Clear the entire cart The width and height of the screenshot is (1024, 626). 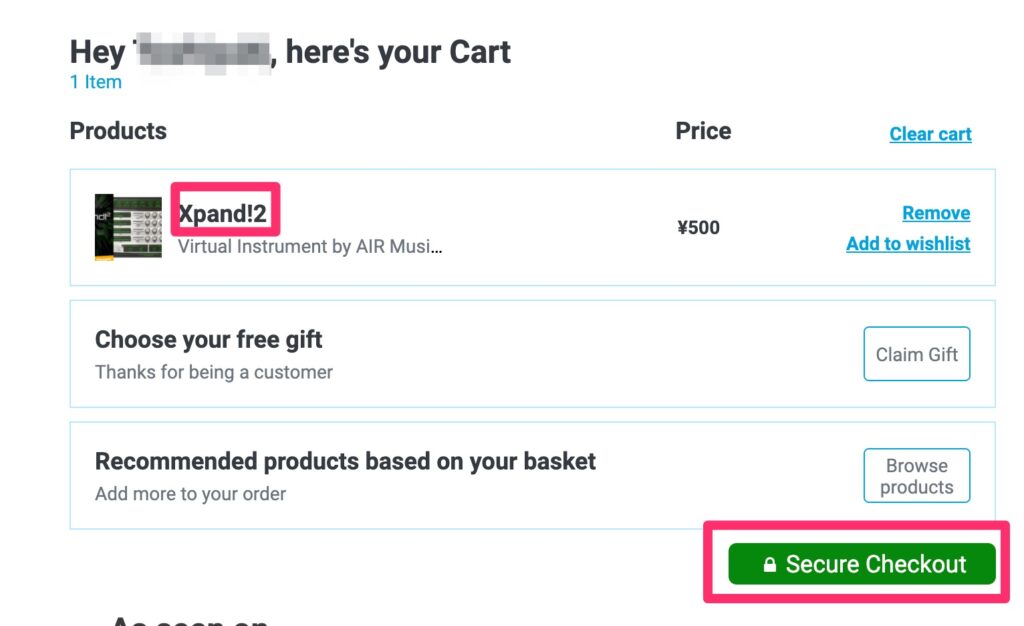tap(930, 133)
